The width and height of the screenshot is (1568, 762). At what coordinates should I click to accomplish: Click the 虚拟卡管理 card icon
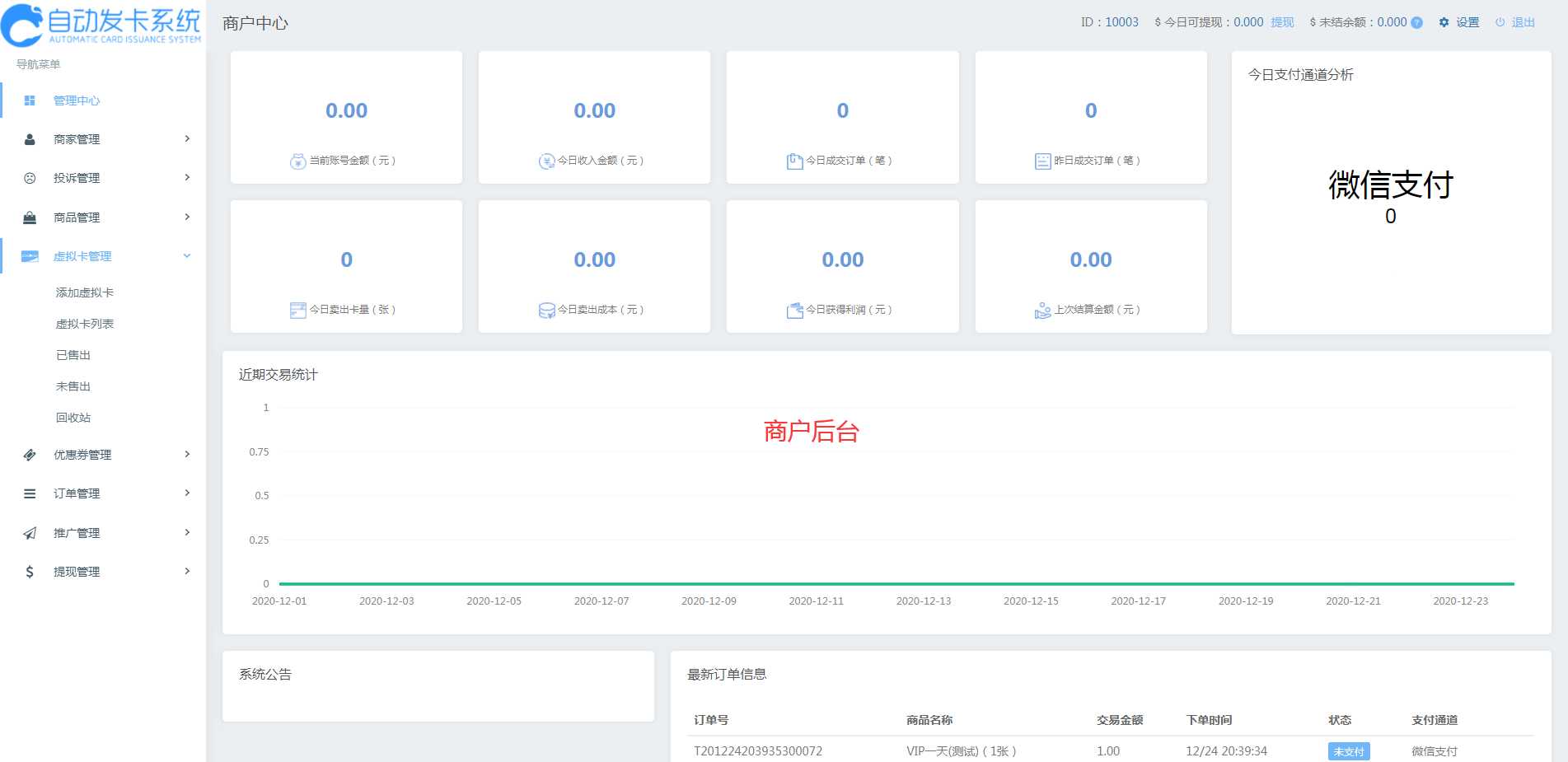30,256
